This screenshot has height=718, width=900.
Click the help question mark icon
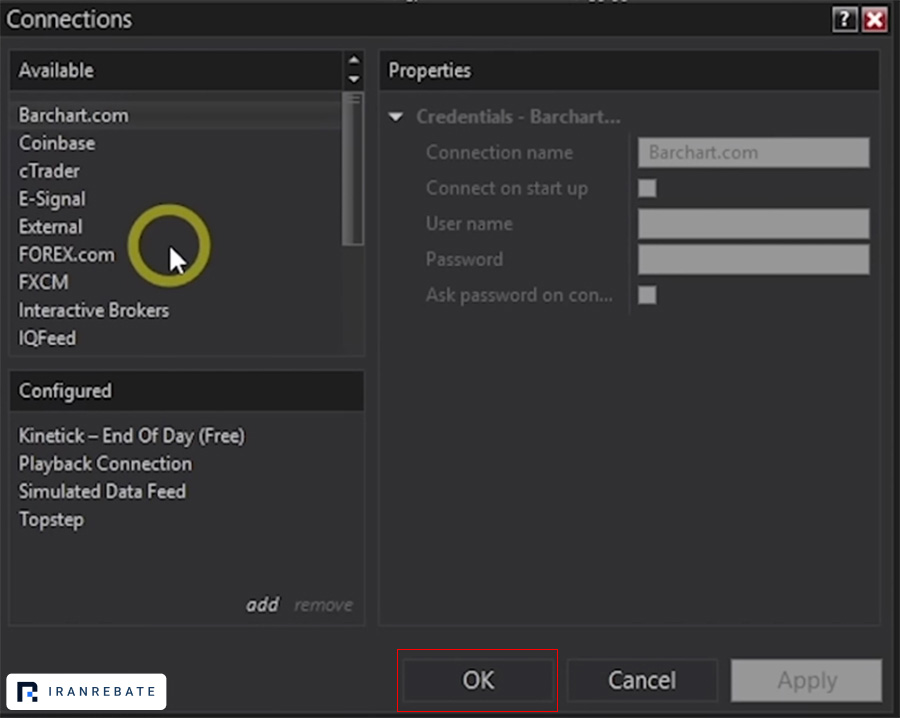click(x=844, y=20)
